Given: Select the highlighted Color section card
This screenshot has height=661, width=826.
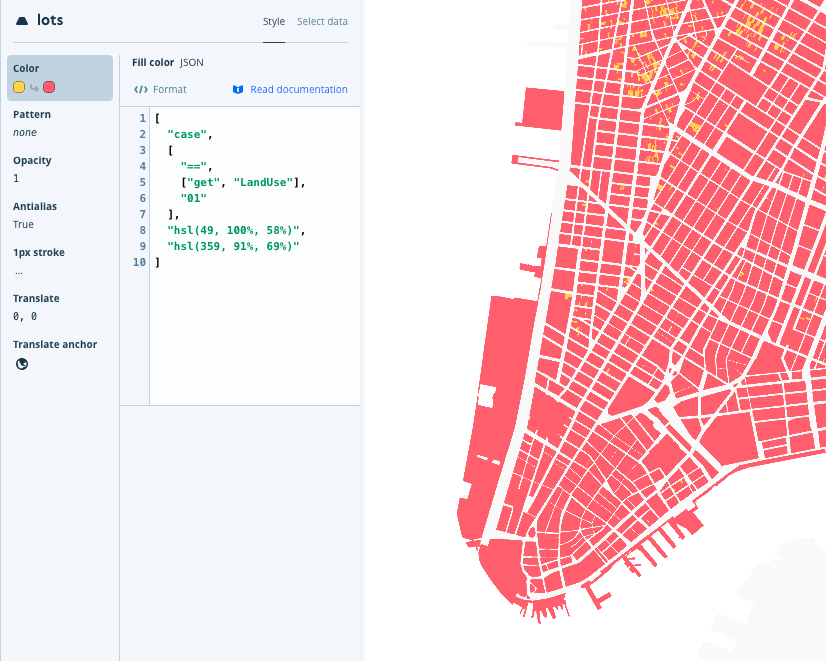Looking at the screenshot, I should (x=61, y=77).
